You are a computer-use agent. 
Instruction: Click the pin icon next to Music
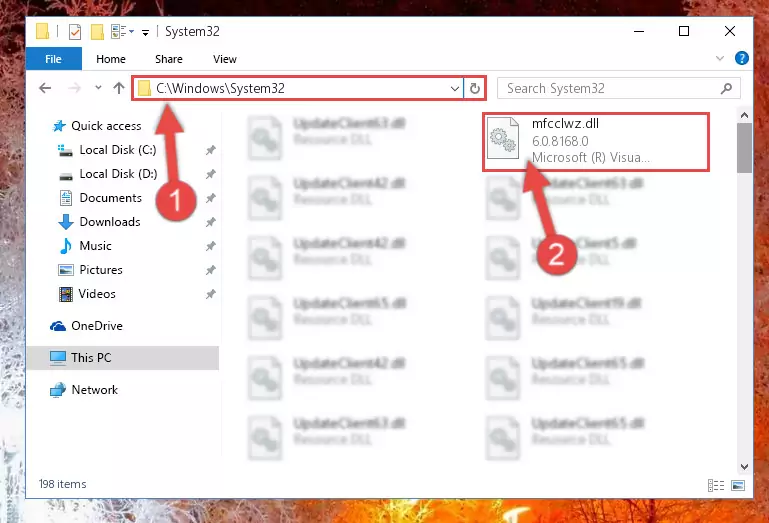210,246
